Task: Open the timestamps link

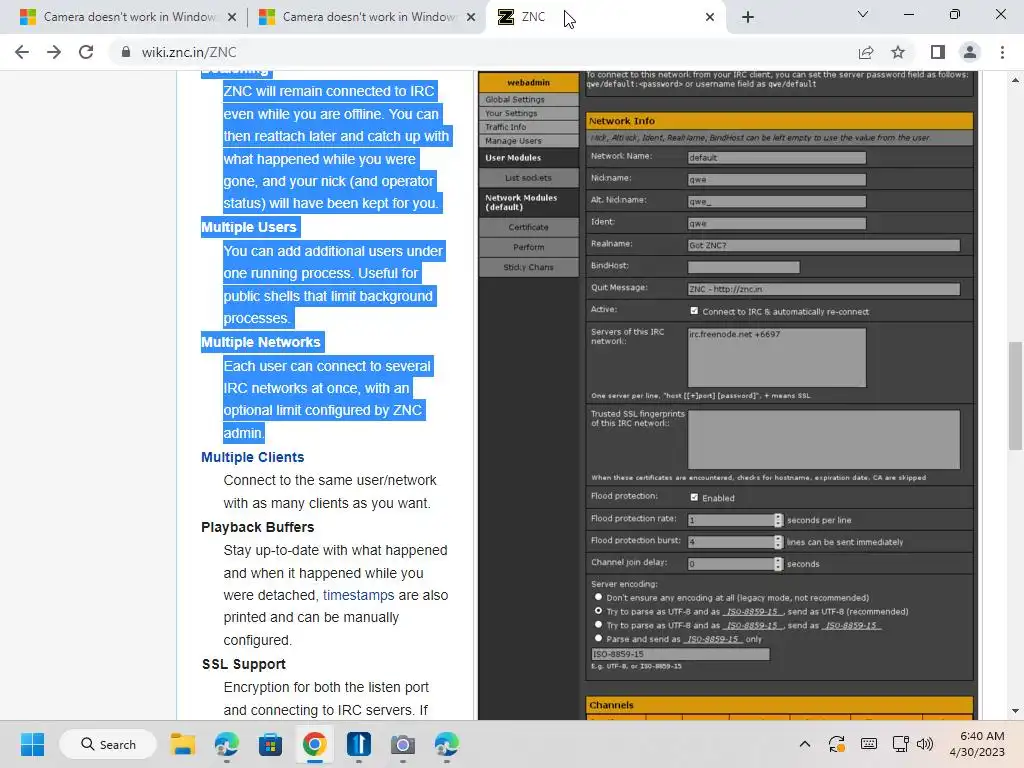Action: (359, 595)
